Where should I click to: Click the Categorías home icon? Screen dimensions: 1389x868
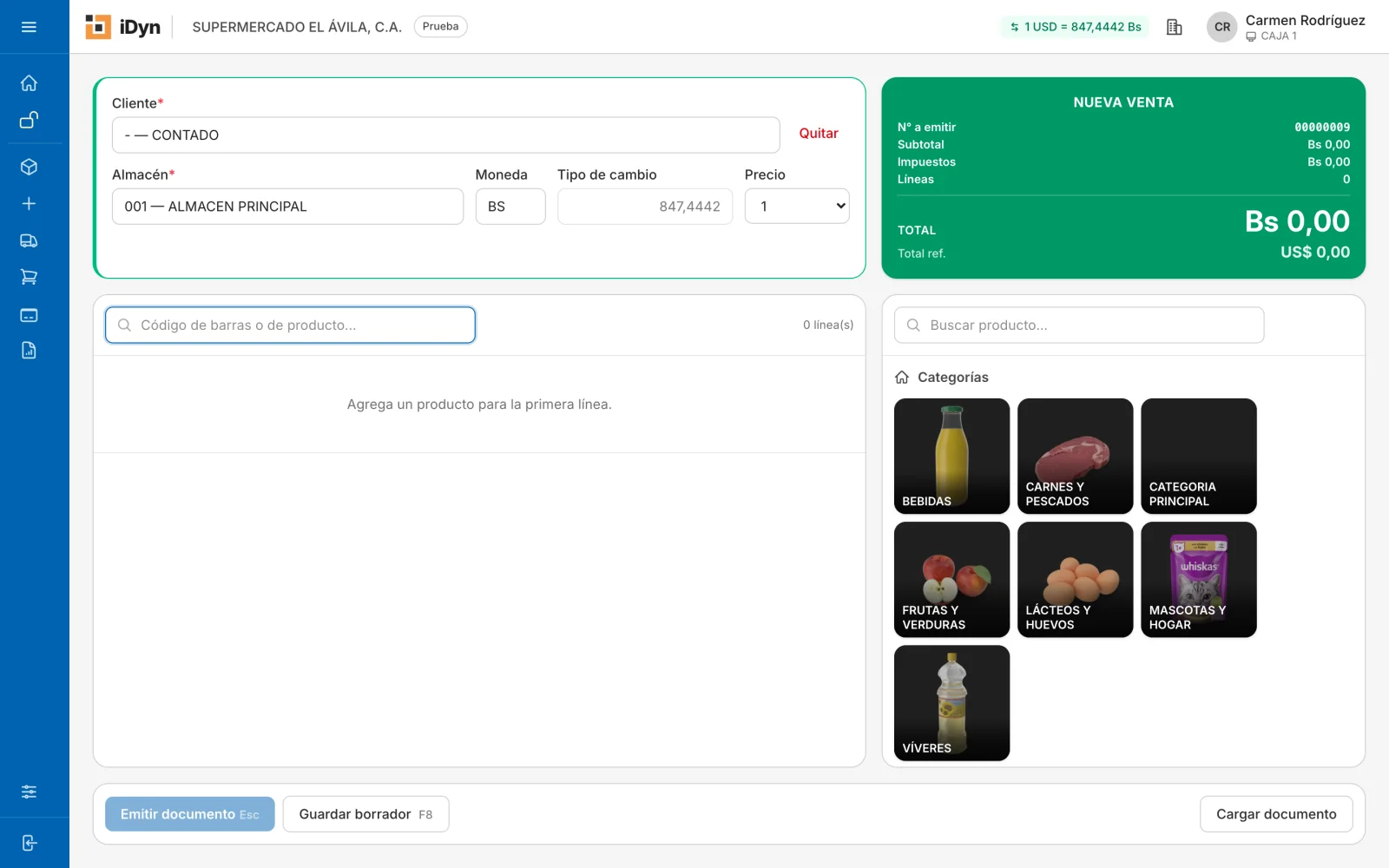[x=902, y=377]
